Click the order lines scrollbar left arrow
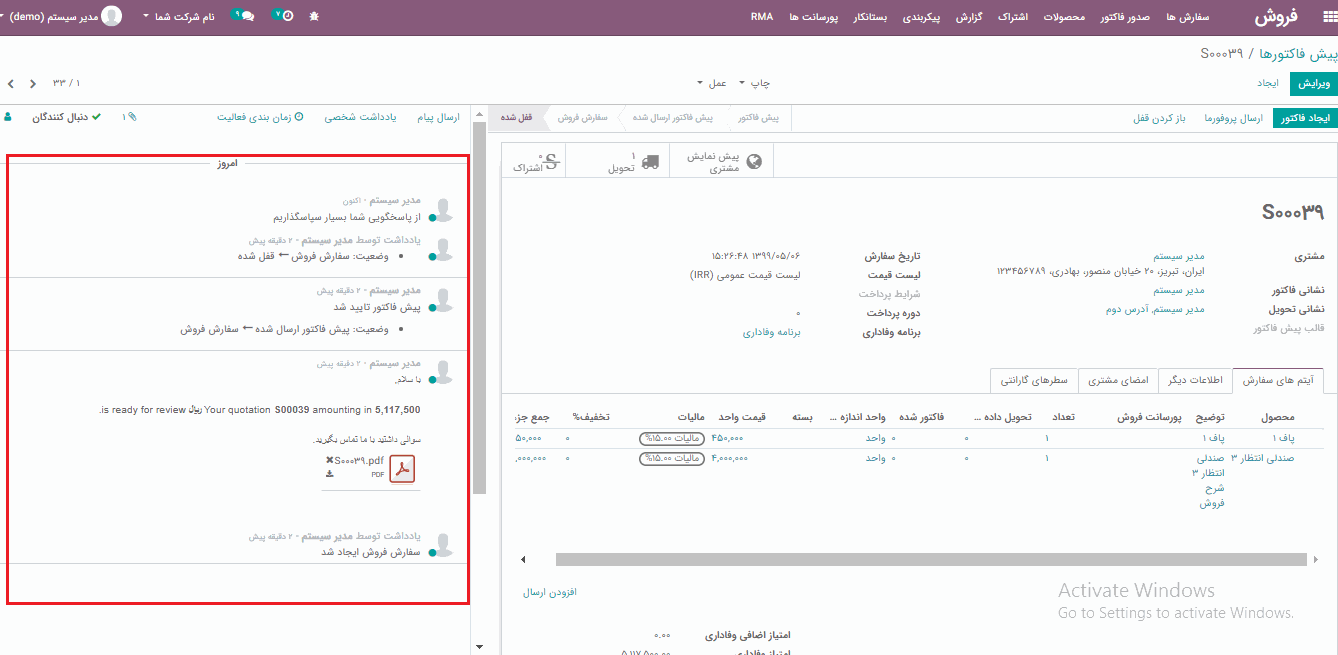Viewport: 1338px width, 655px height. 524,559
